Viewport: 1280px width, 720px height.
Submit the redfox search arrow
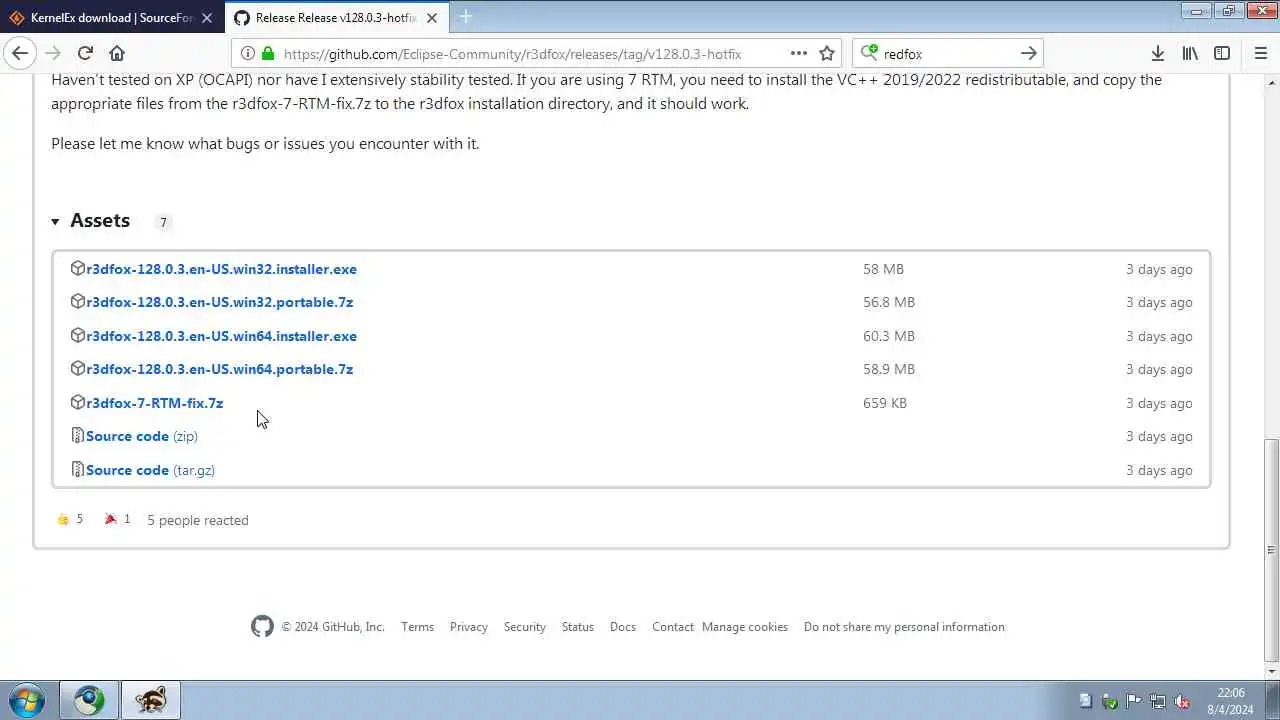coord(1028,54)
